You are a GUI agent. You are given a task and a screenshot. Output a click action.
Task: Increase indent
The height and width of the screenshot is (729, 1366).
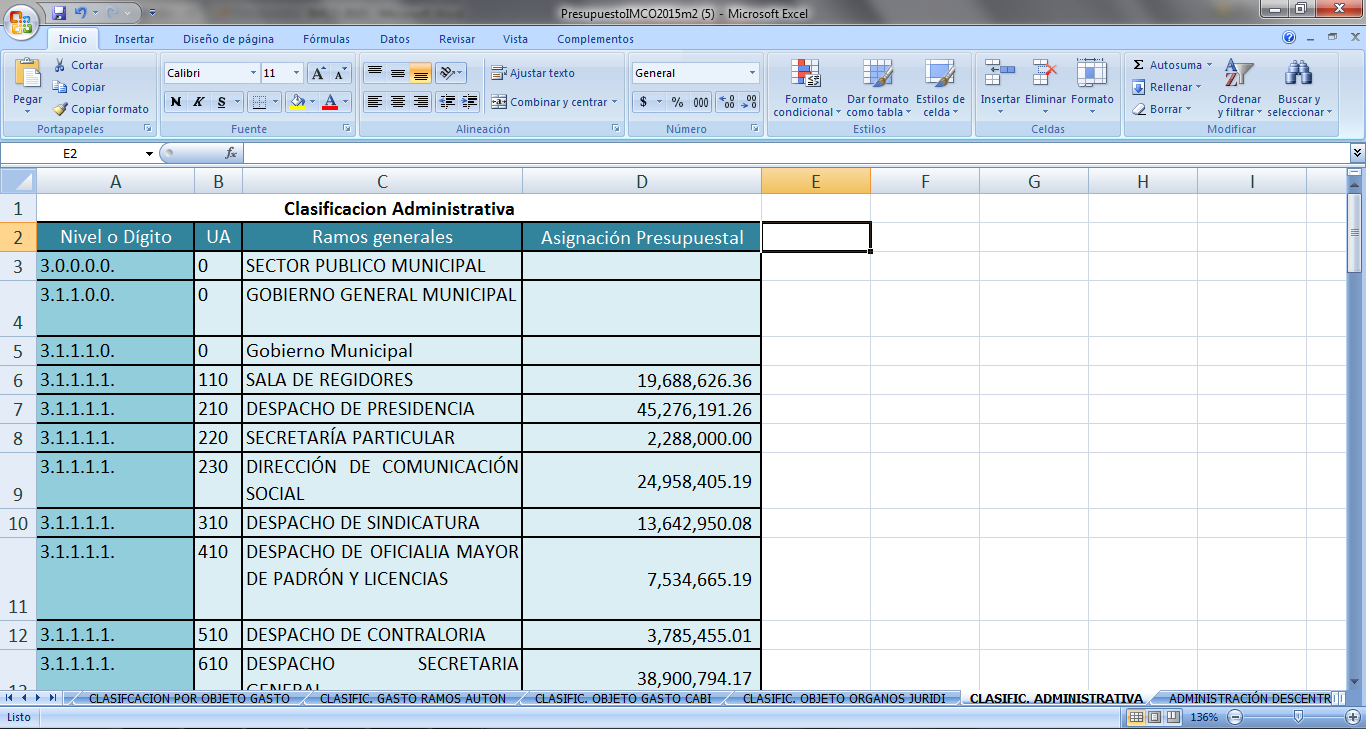coord(470,102)
